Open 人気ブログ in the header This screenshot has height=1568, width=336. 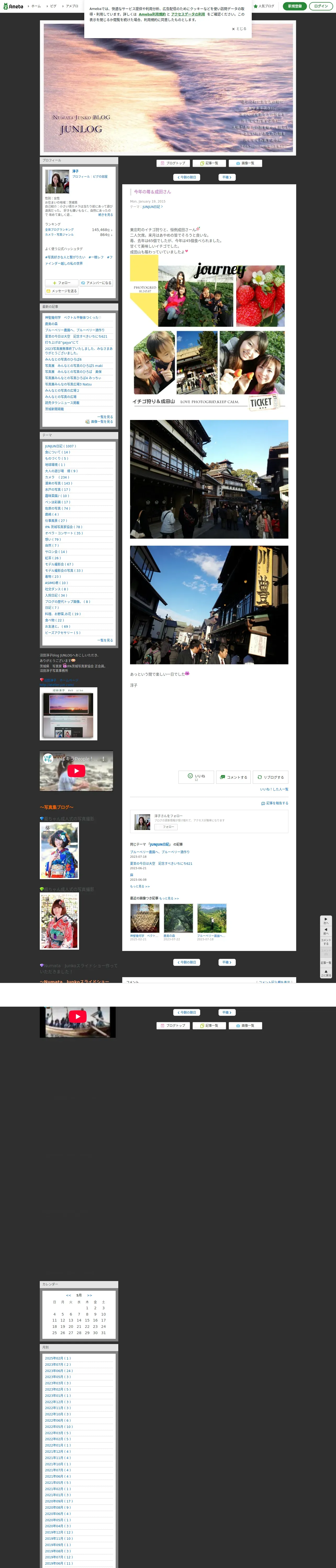click(264, 6)
